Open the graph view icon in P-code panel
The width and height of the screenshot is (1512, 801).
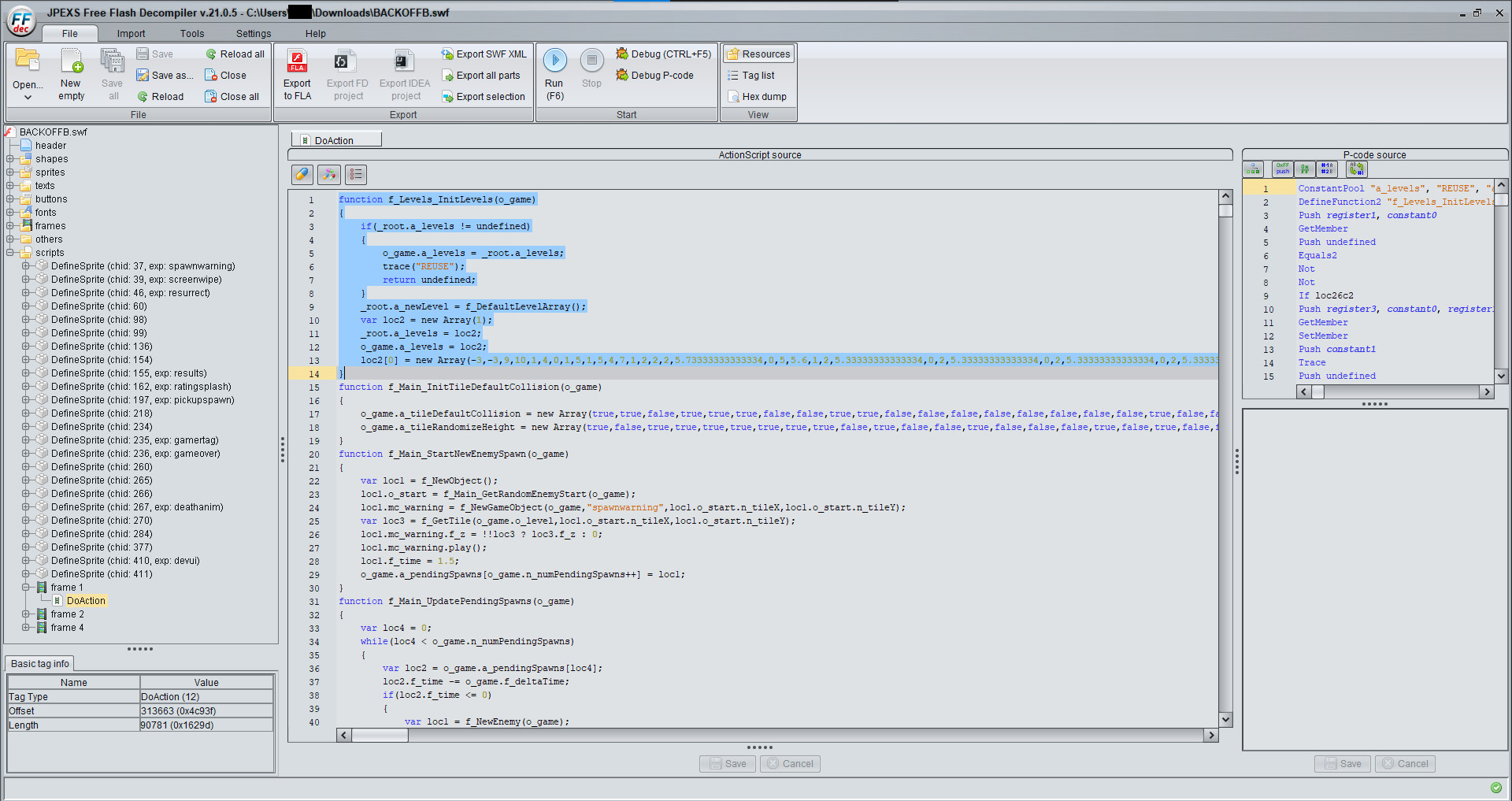click(1253, 169)
